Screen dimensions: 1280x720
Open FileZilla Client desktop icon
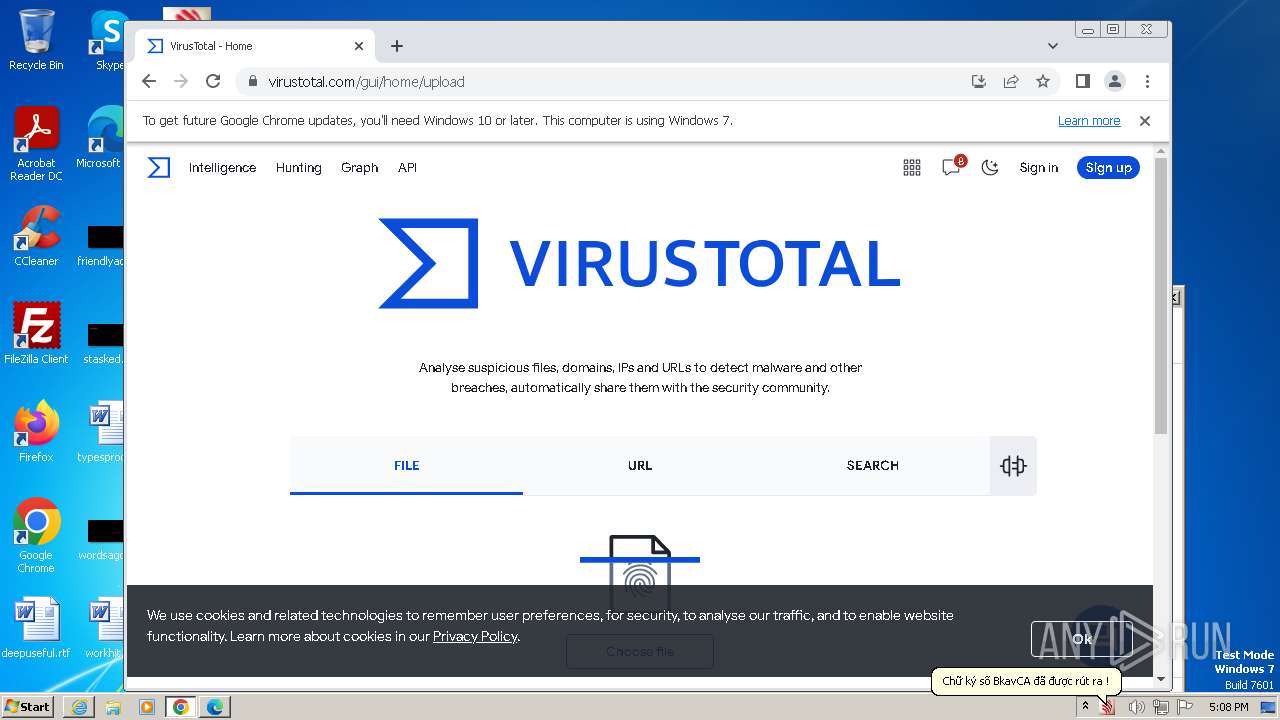coord(36,333)
